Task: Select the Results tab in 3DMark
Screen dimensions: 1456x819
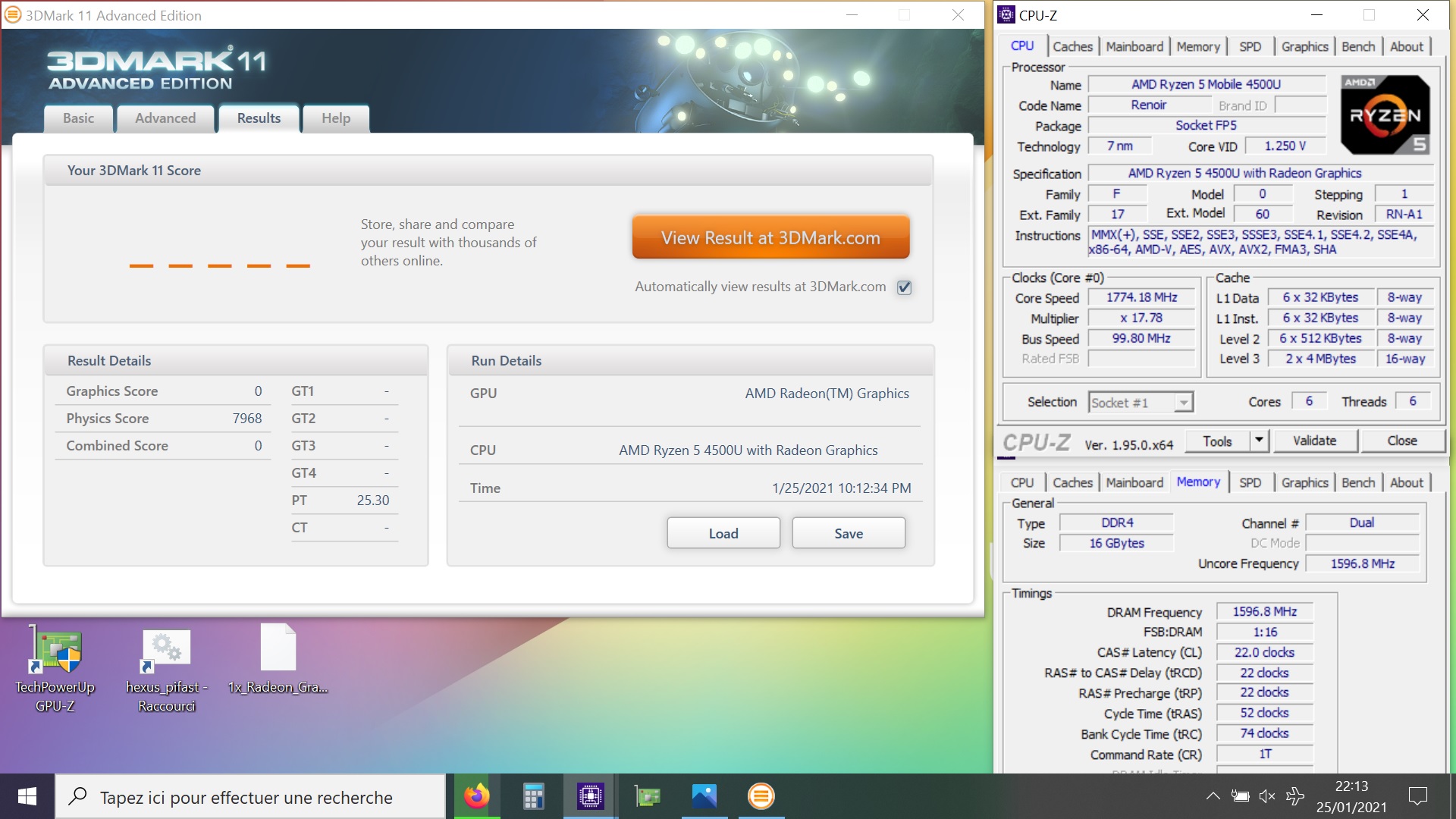Action: point(259,118)
